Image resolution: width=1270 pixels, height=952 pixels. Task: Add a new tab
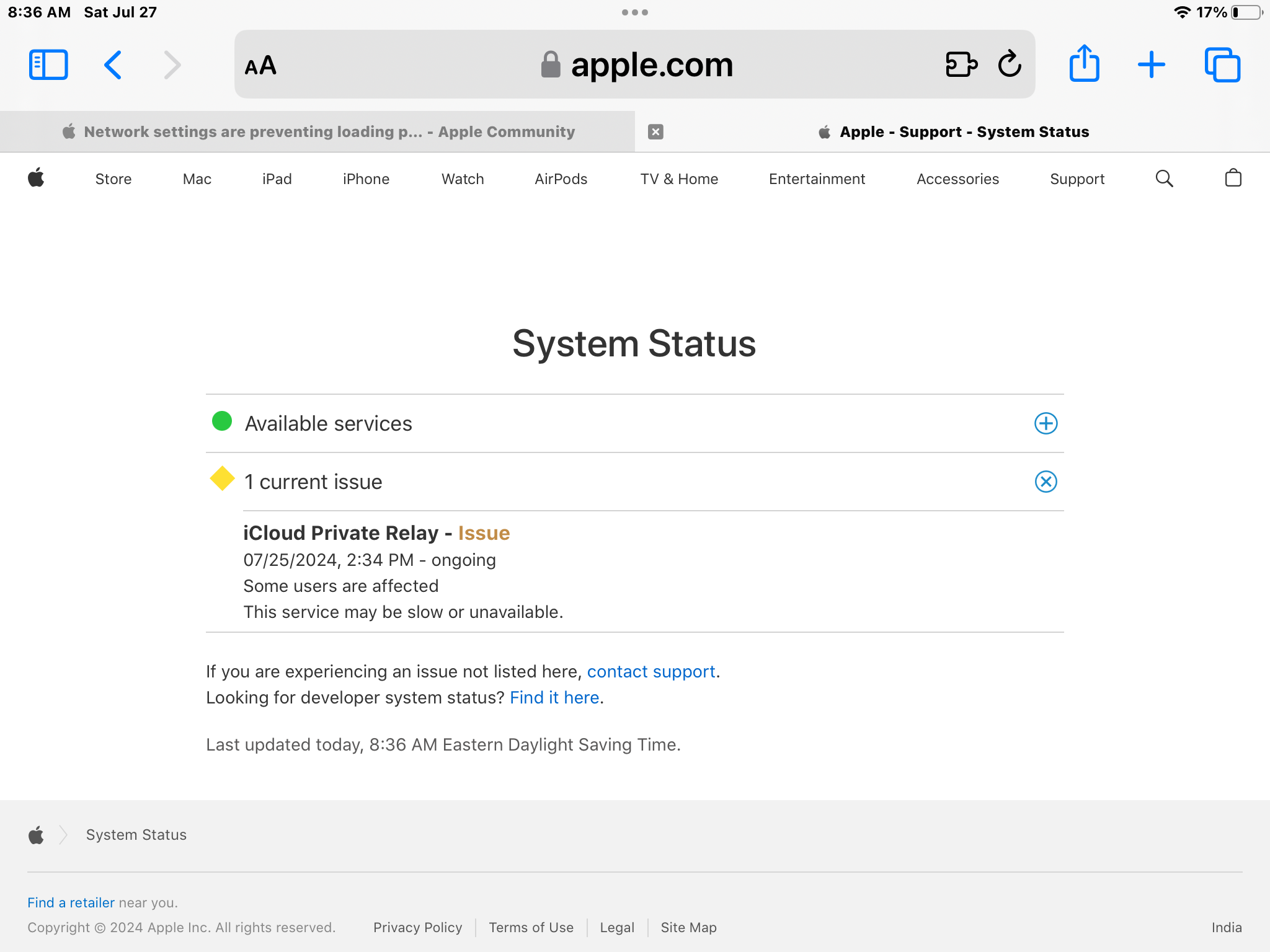pos(1152,64)
